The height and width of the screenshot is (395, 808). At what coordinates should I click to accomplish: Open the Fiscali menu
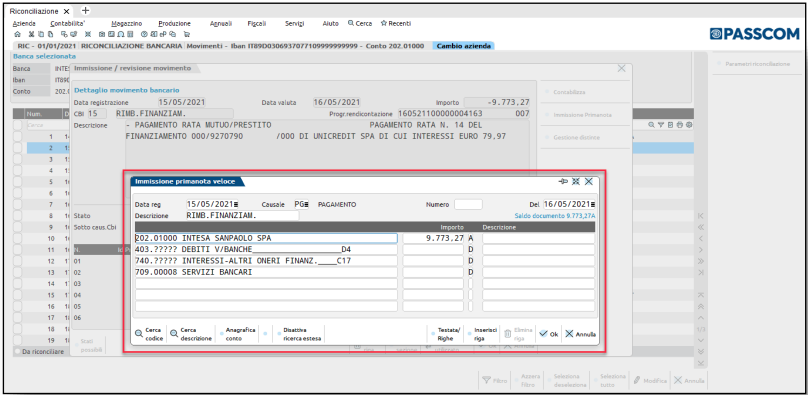(x=257, y=23)
